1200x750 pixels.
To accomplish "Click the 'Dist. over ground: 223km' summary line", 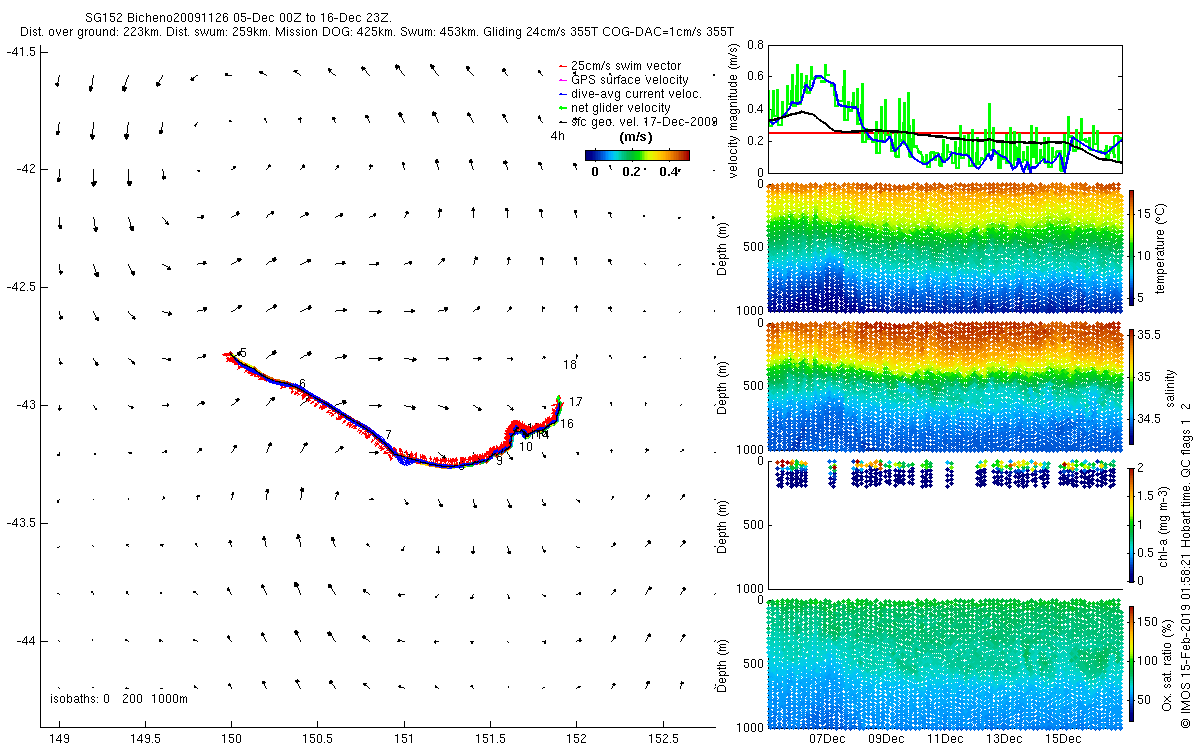I will (376, 32).
